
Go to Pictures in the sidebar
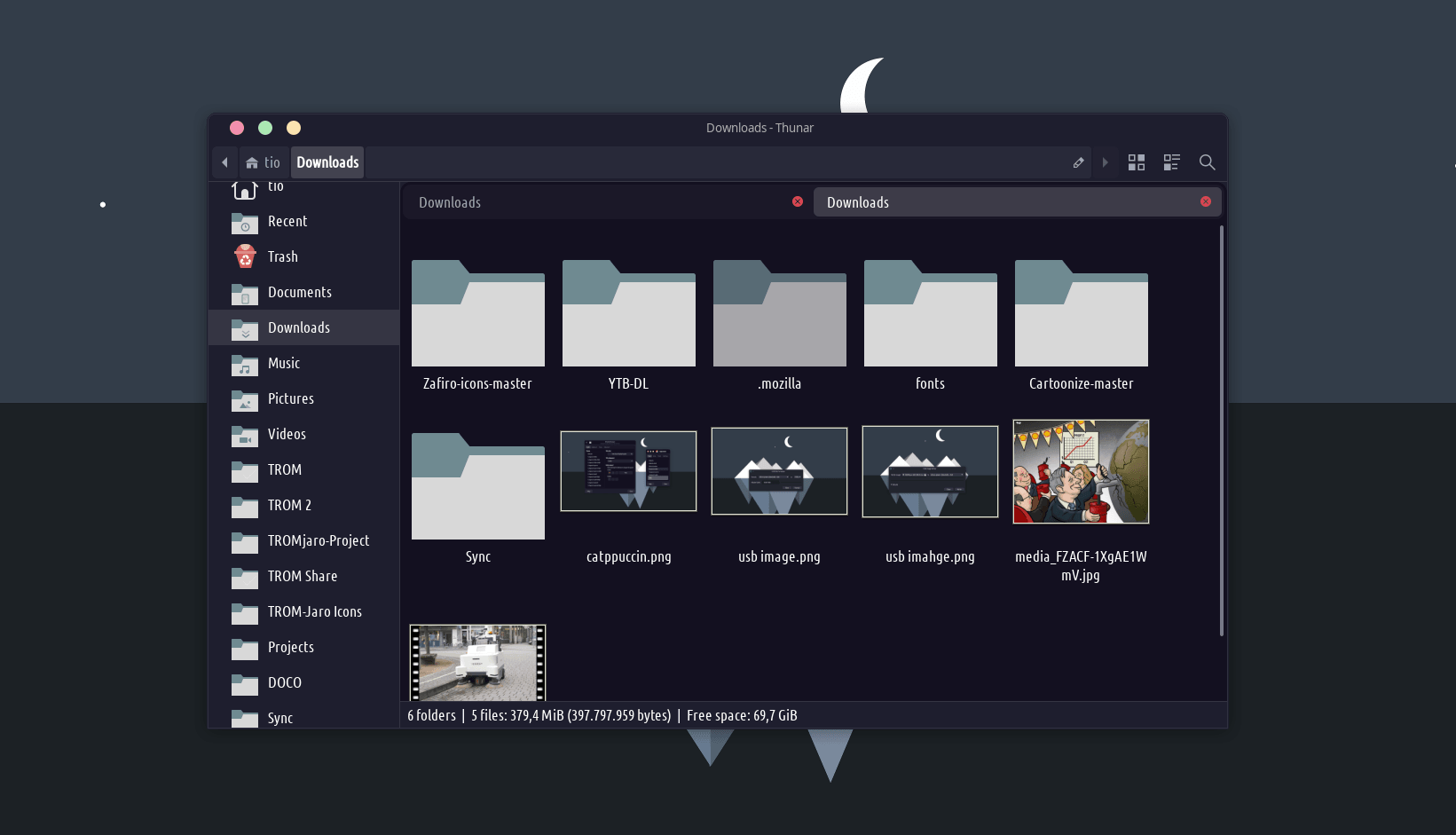point(290,398)
